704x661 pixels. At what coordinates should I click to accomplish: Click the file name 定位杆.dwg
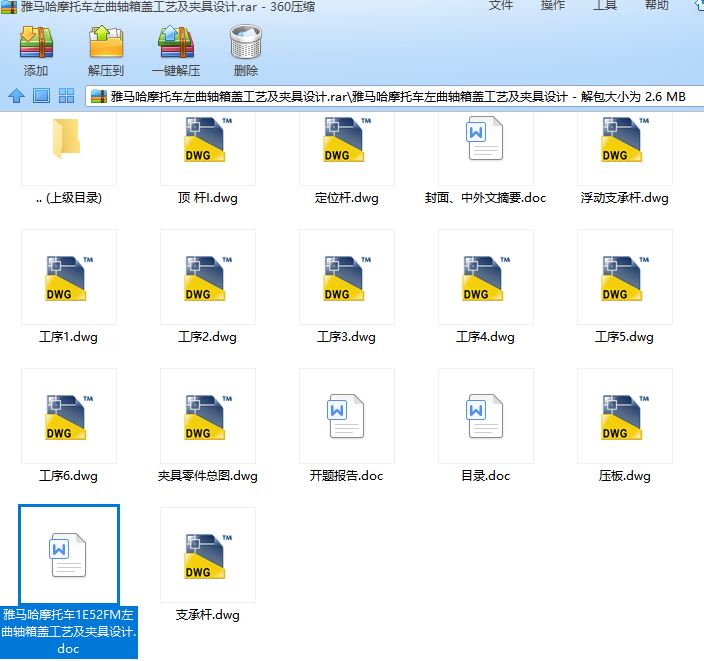(x=346, y=198)
